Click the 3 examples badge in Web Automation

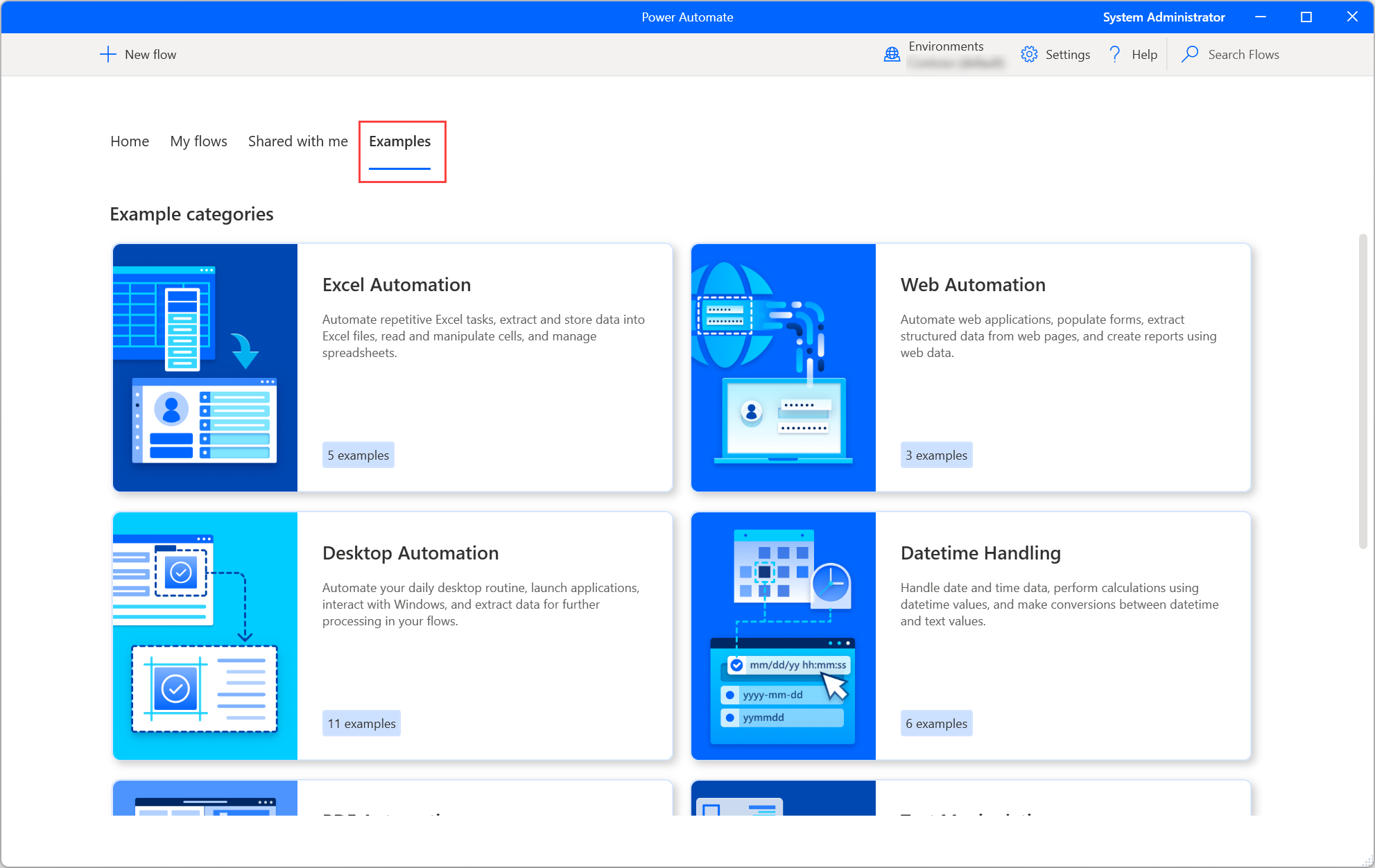(x=935, y=455)
